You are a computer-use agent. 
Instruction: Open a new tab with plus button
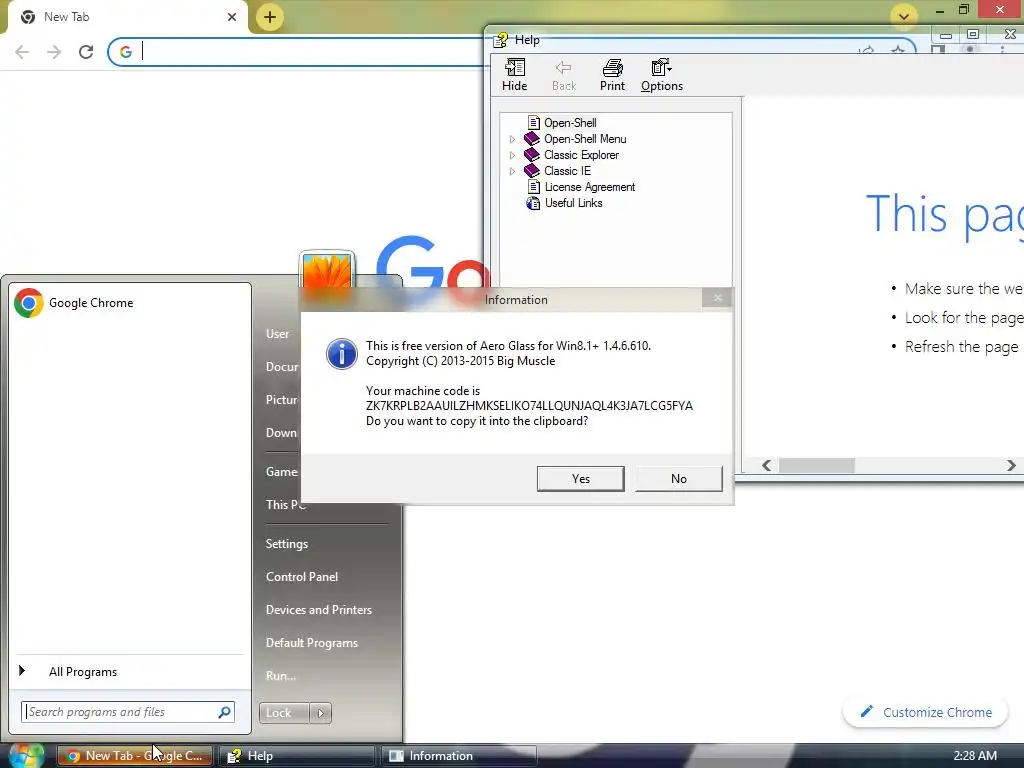click(270, 17)
